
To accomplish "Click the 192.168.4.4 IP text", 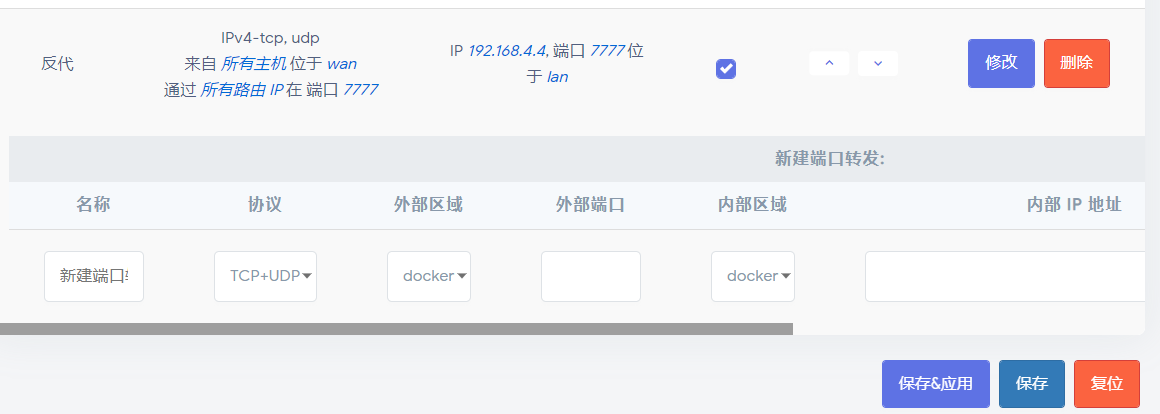I will 506,51.
